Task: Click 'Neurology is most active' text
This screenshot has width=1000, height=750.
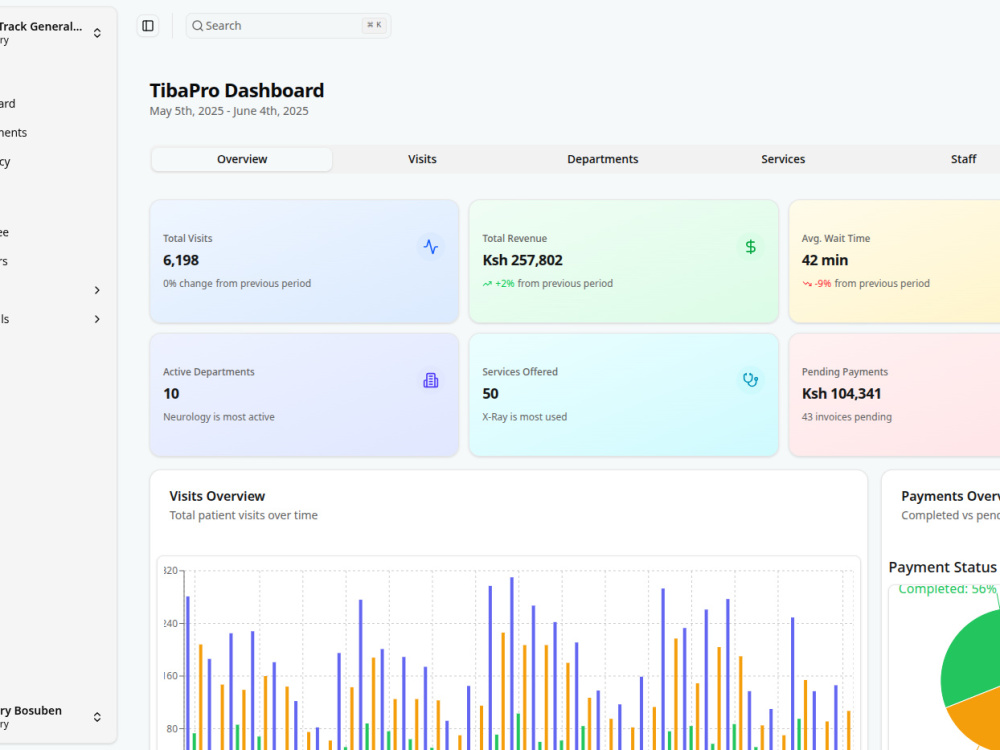Action: (219, 417)
